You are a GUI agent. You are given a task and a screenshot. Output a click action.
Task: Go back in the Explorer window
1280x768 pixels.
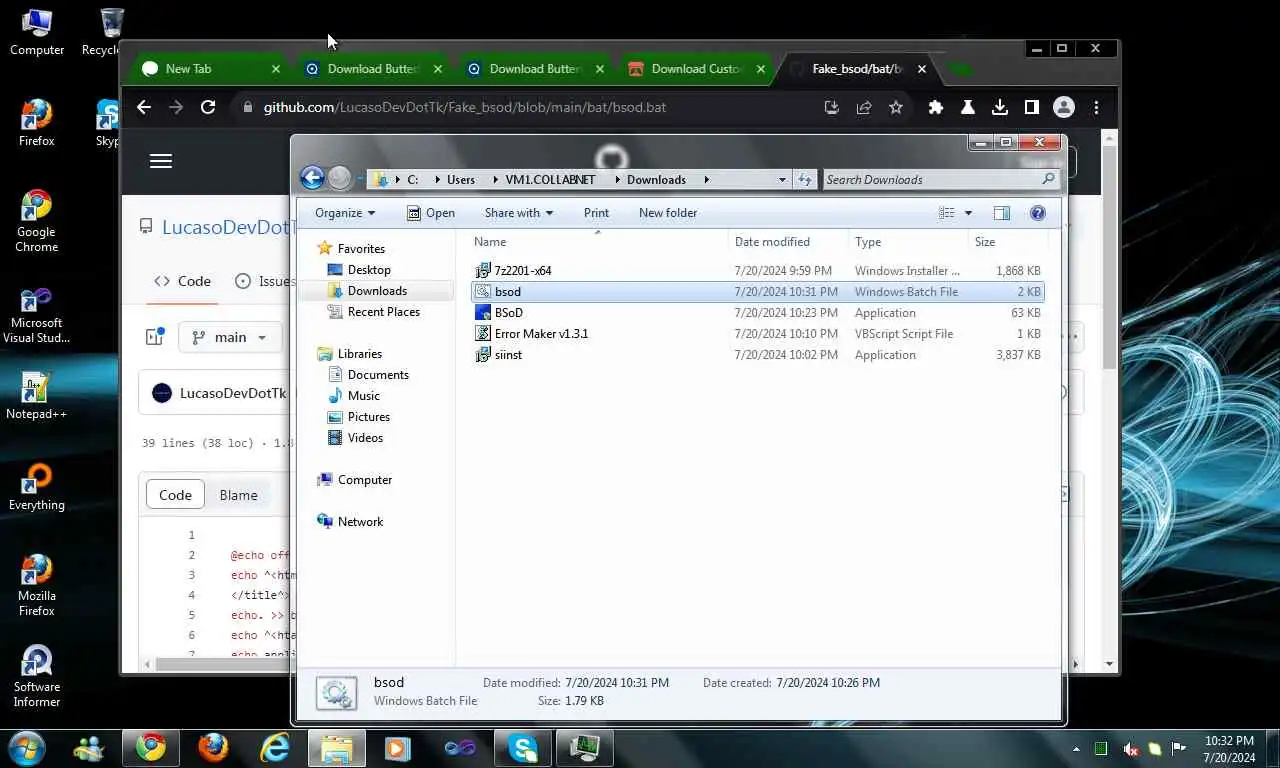312,179
